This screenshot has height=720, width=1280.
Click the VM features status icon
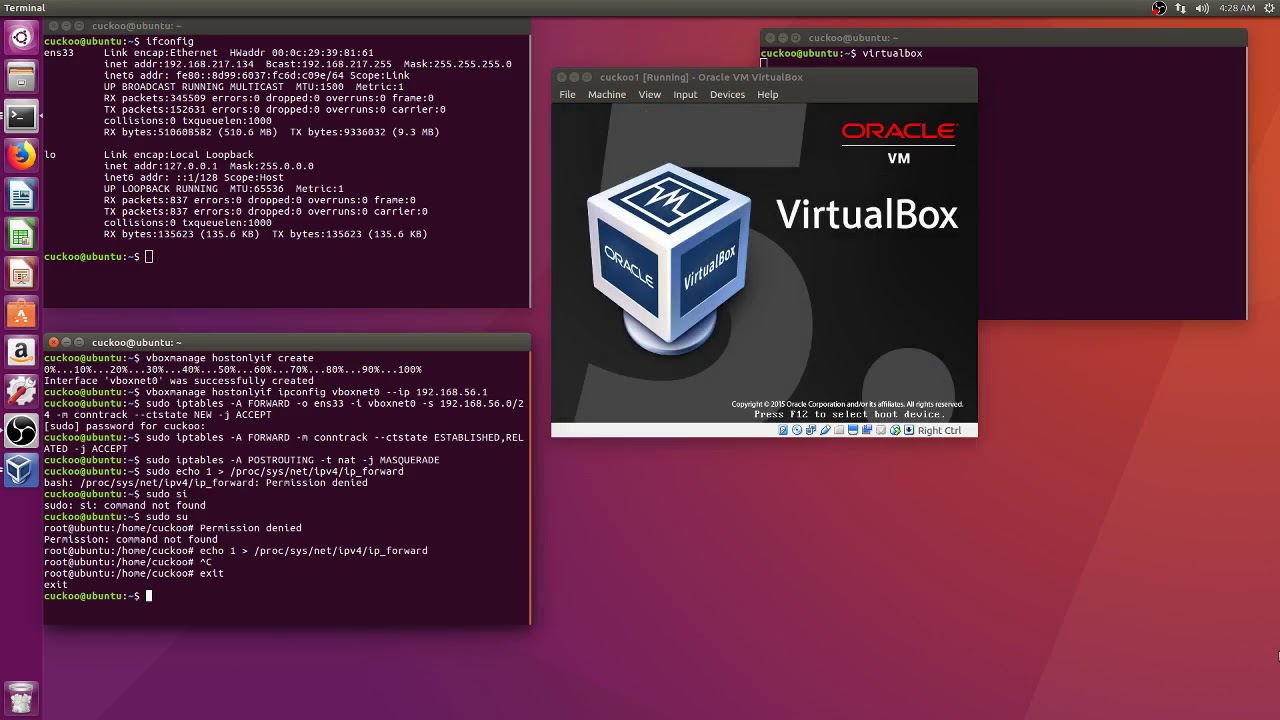pyautogui.click(x=881, y=430)
